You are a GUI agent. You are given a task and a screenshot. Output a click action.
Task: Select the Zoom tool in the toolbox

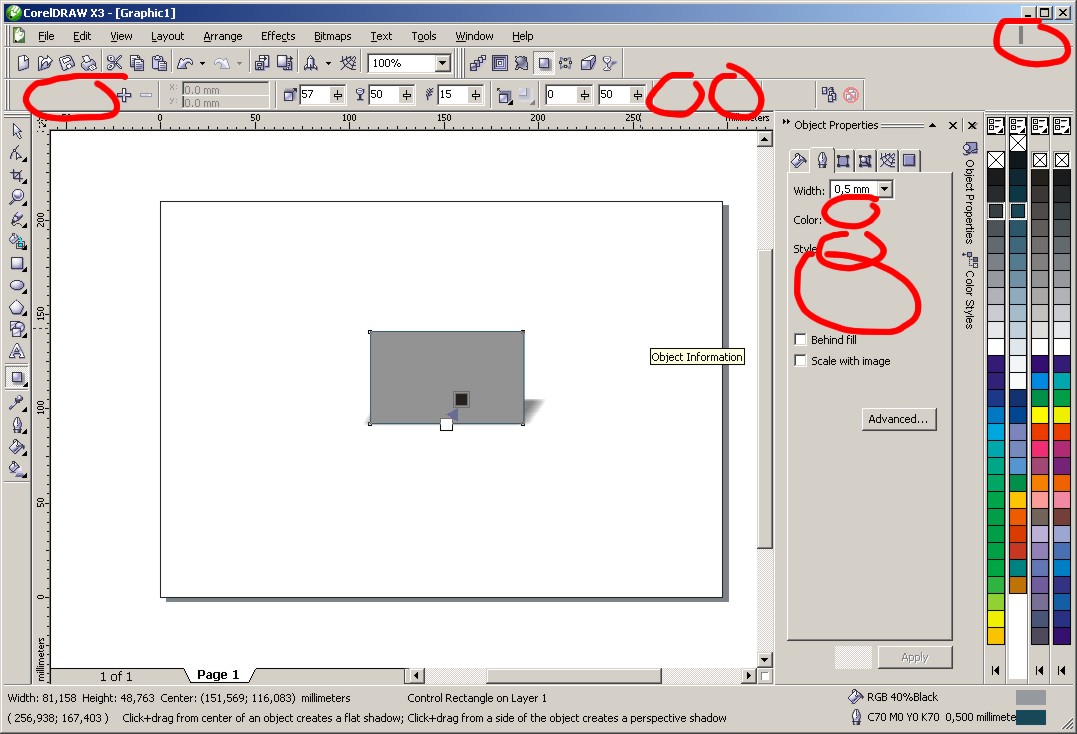[x=17, y=197]
